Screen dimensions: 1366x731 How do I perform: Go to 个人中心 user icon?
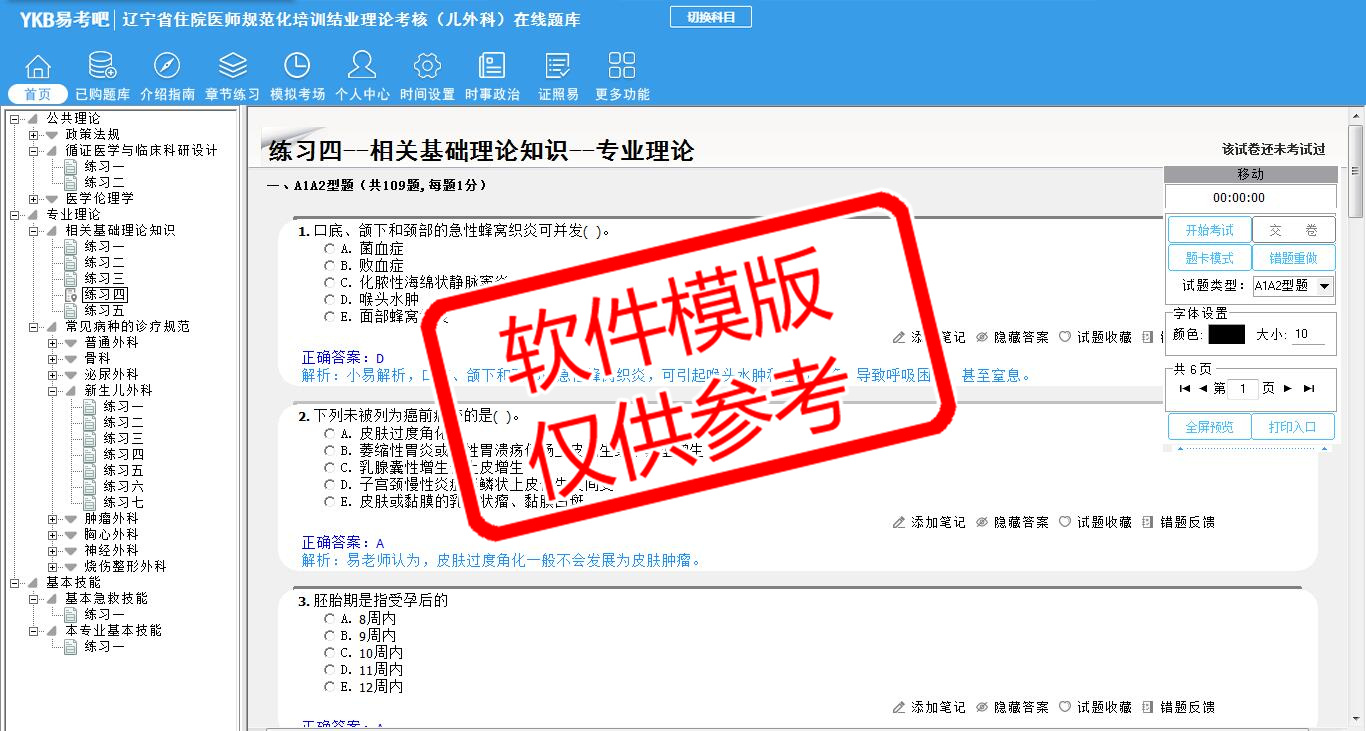pos(362,67)
